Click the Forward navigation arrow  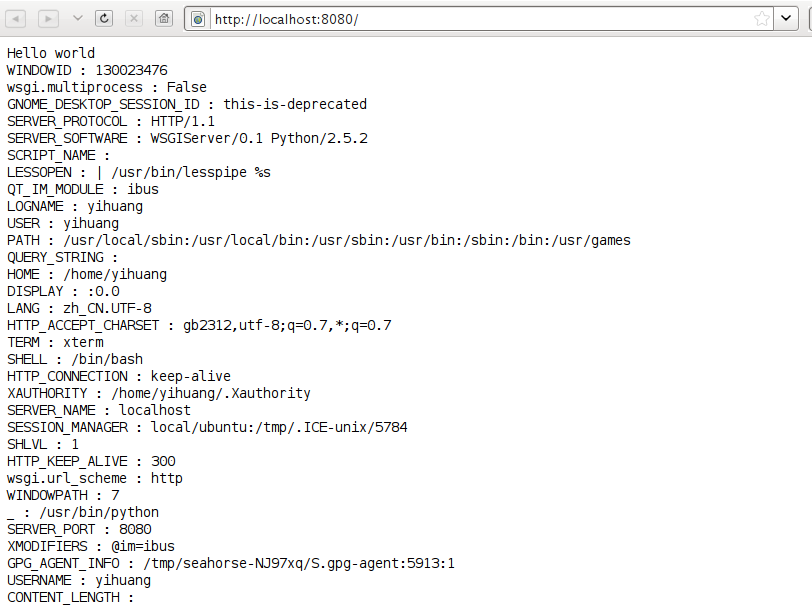[48, 18]
